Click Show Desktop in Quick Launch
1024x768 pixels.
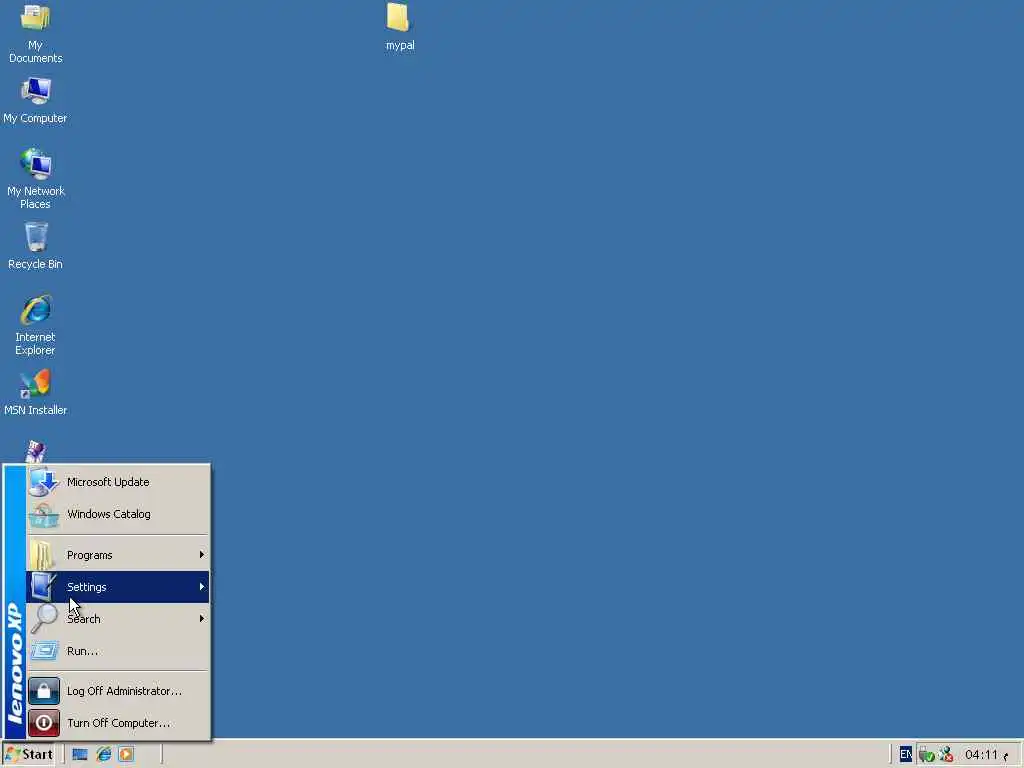(80, 754)
